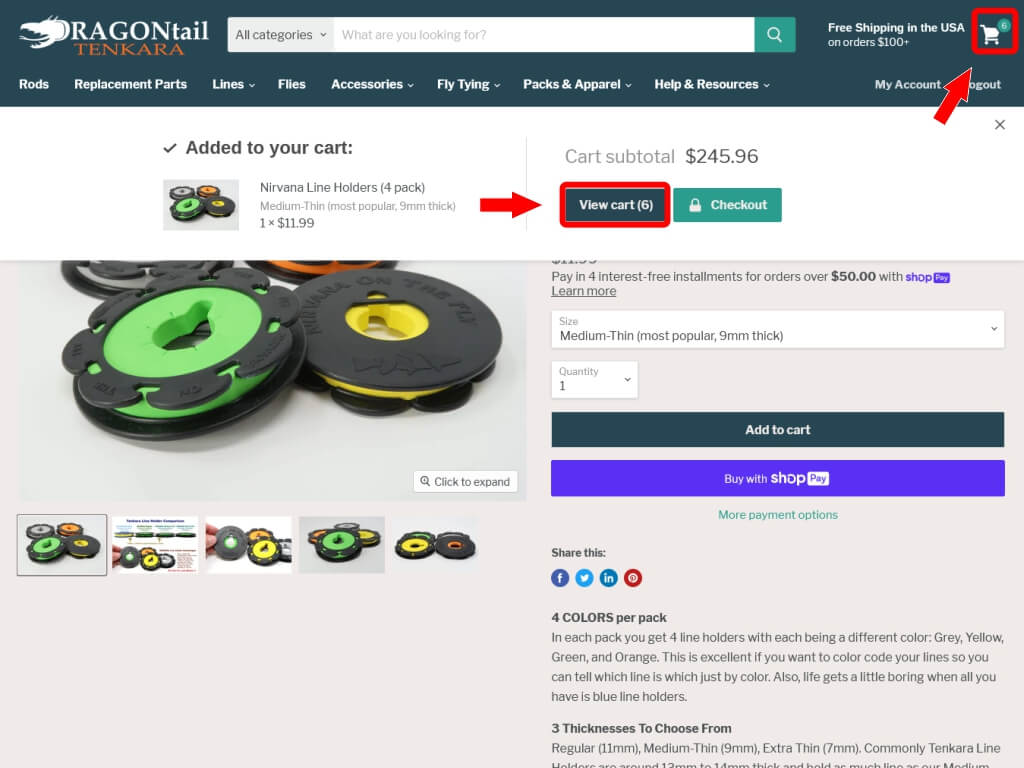
Task: Expand the Size selector
Action: coord(777,329)
